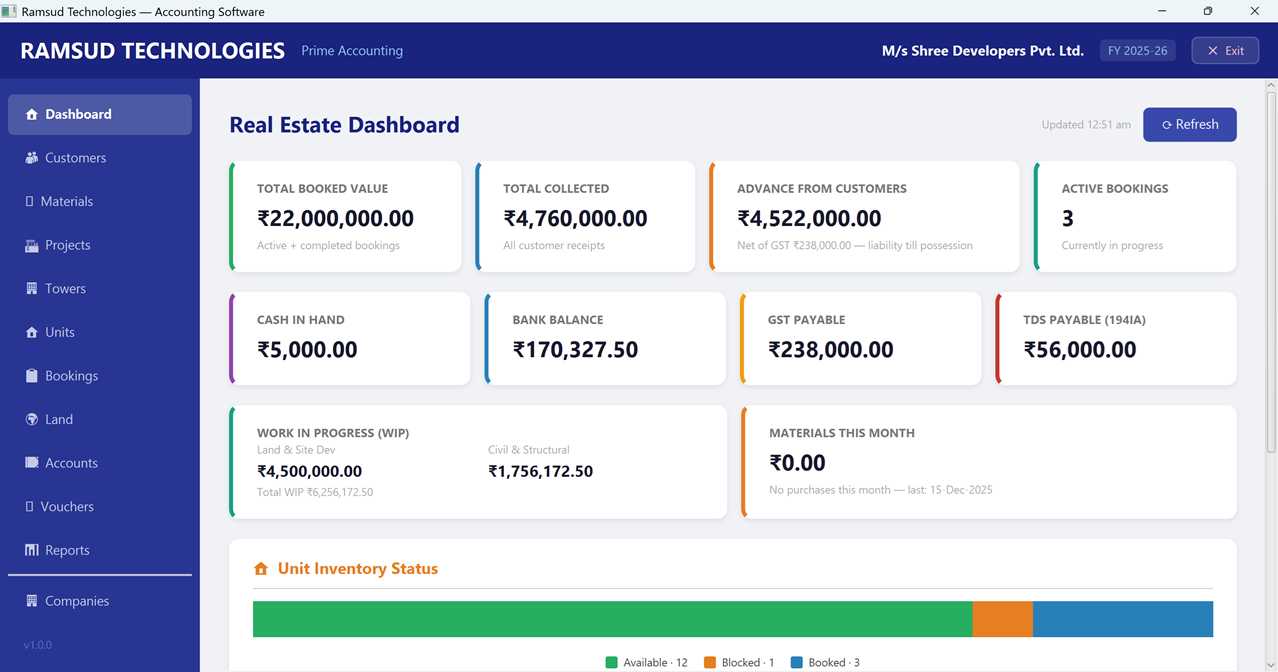1278x672 pixels.
Task: Click the Civil & Structural ₹1,756,172.50 value
Action: (x=540, y=471)
